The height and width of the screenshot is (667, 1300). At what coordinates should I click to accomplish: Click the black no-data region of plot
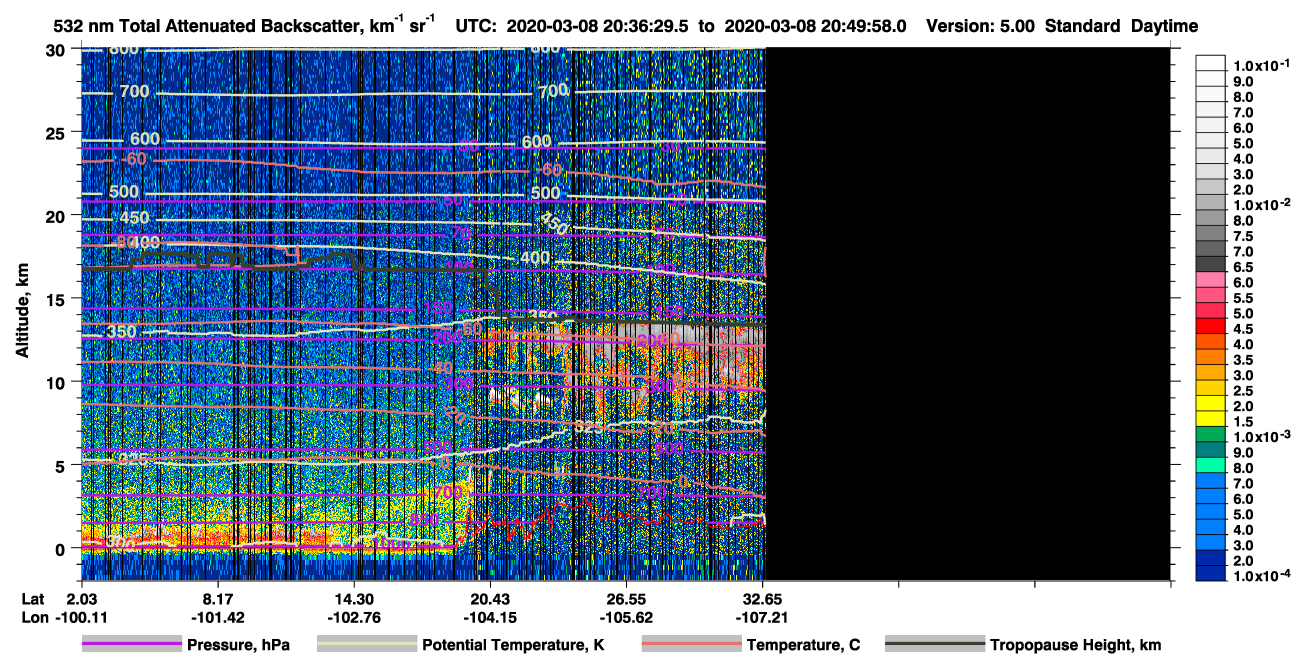pyautogui.click(x=967, y=313)
